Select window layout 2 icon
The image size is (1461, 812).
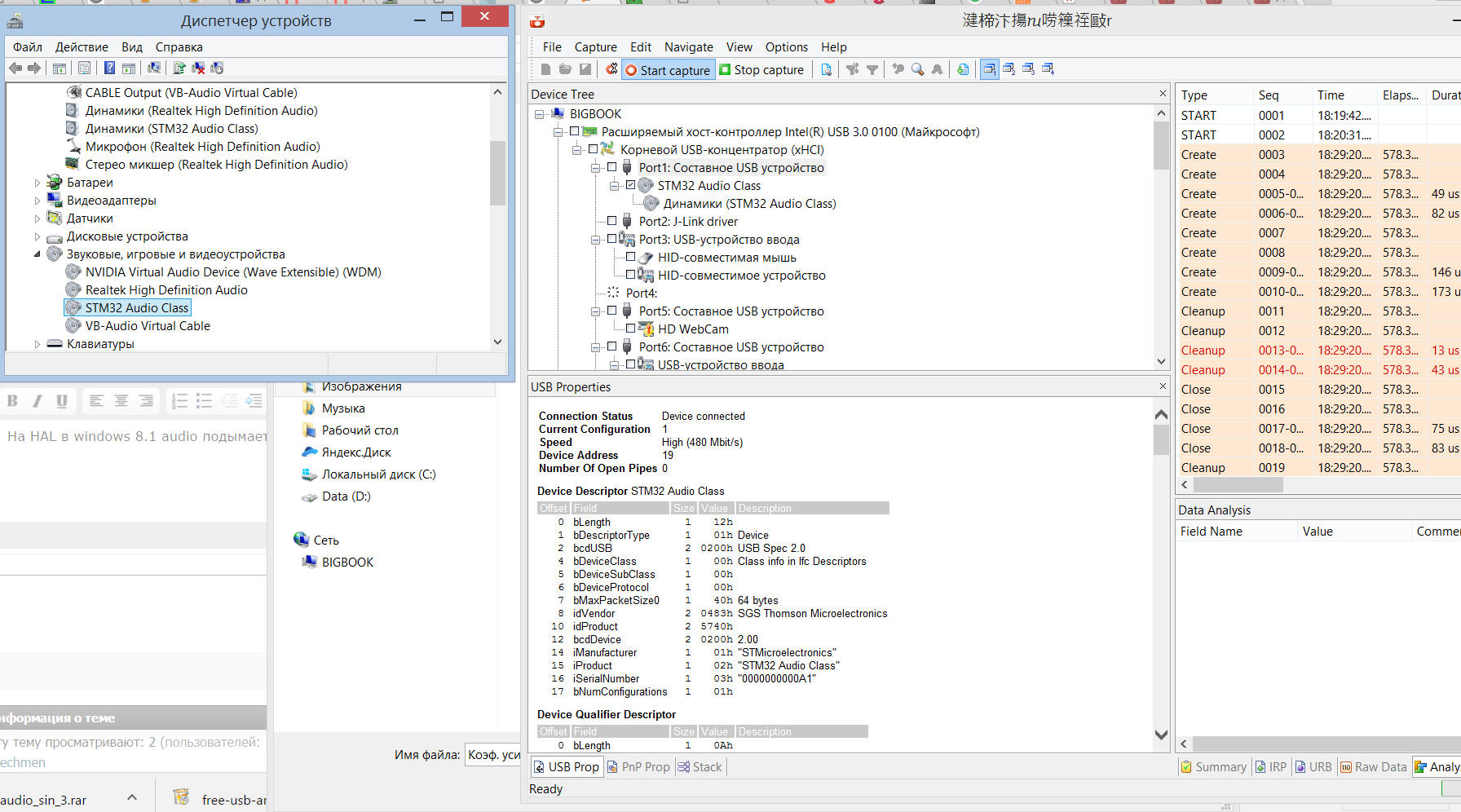point(1009,69)
